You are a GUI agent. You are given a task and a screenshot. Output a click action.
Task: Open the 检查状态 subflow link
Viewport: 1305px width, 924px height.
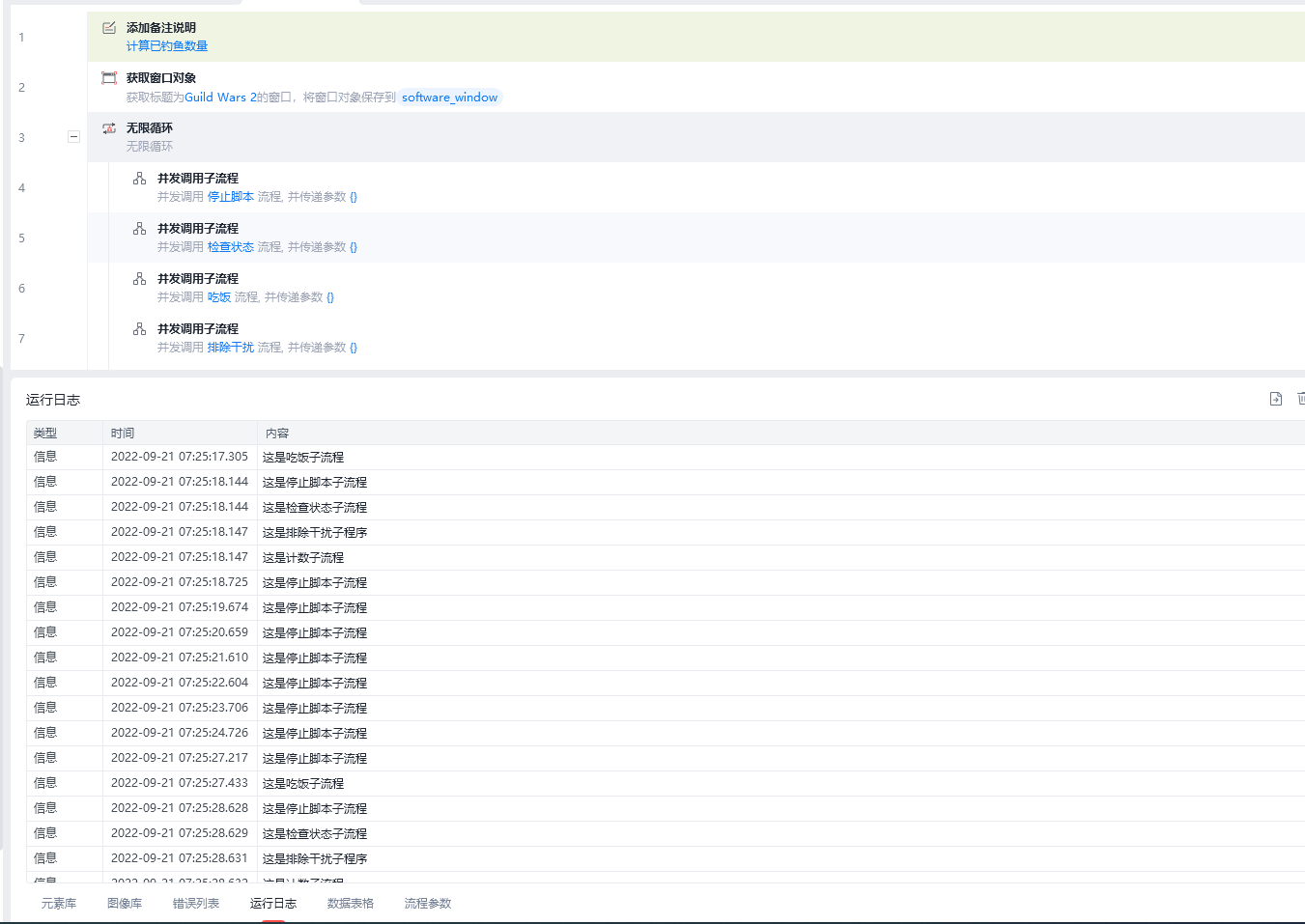click(x=231, y=247)
